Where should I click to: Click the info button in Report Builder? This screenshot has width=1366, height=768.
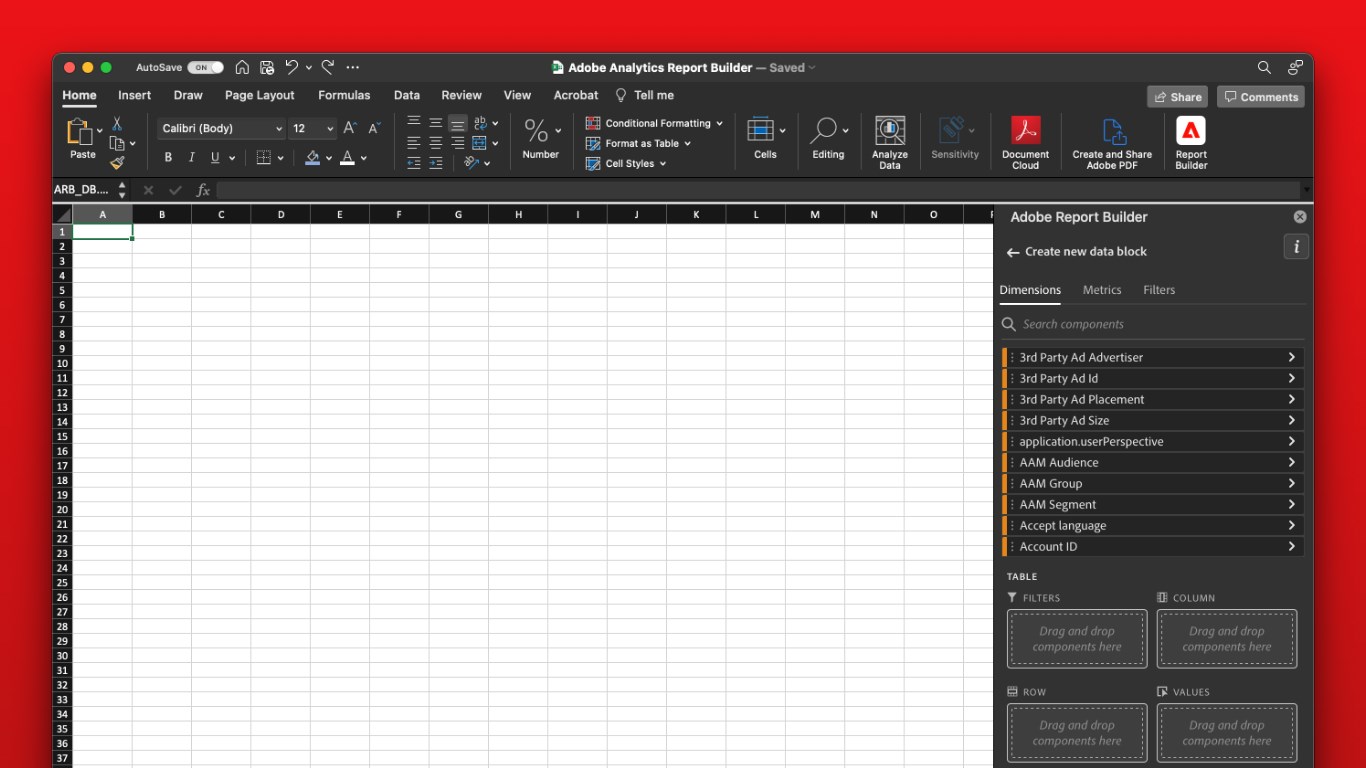pyautogui.click(x=1296, y=247)
